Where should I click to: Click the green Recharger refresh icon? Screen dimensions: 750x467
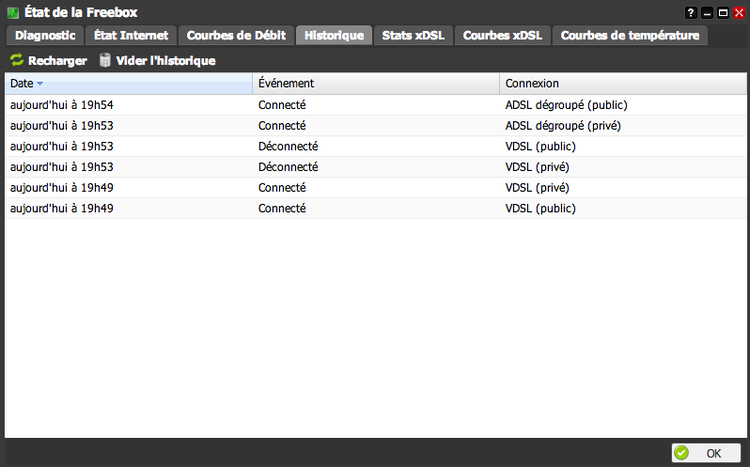click(x=17, y=60)
